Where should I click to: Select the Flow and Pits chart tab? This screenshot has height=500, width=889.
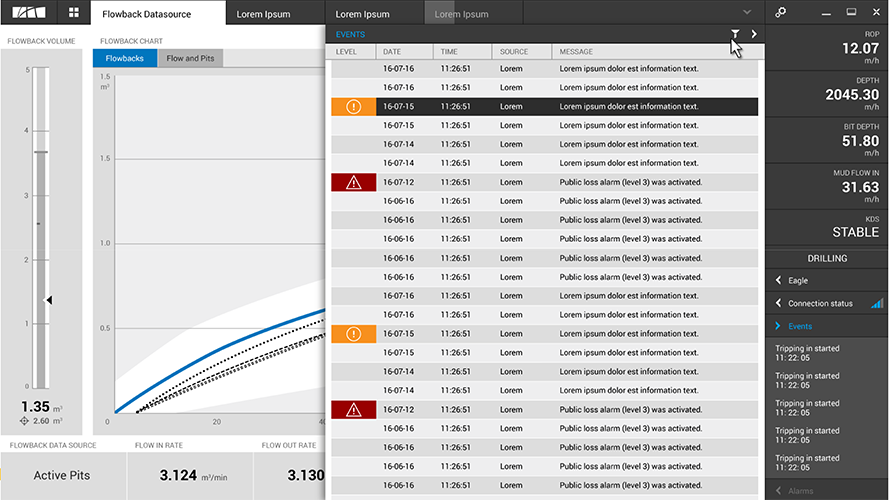(190, 59)
